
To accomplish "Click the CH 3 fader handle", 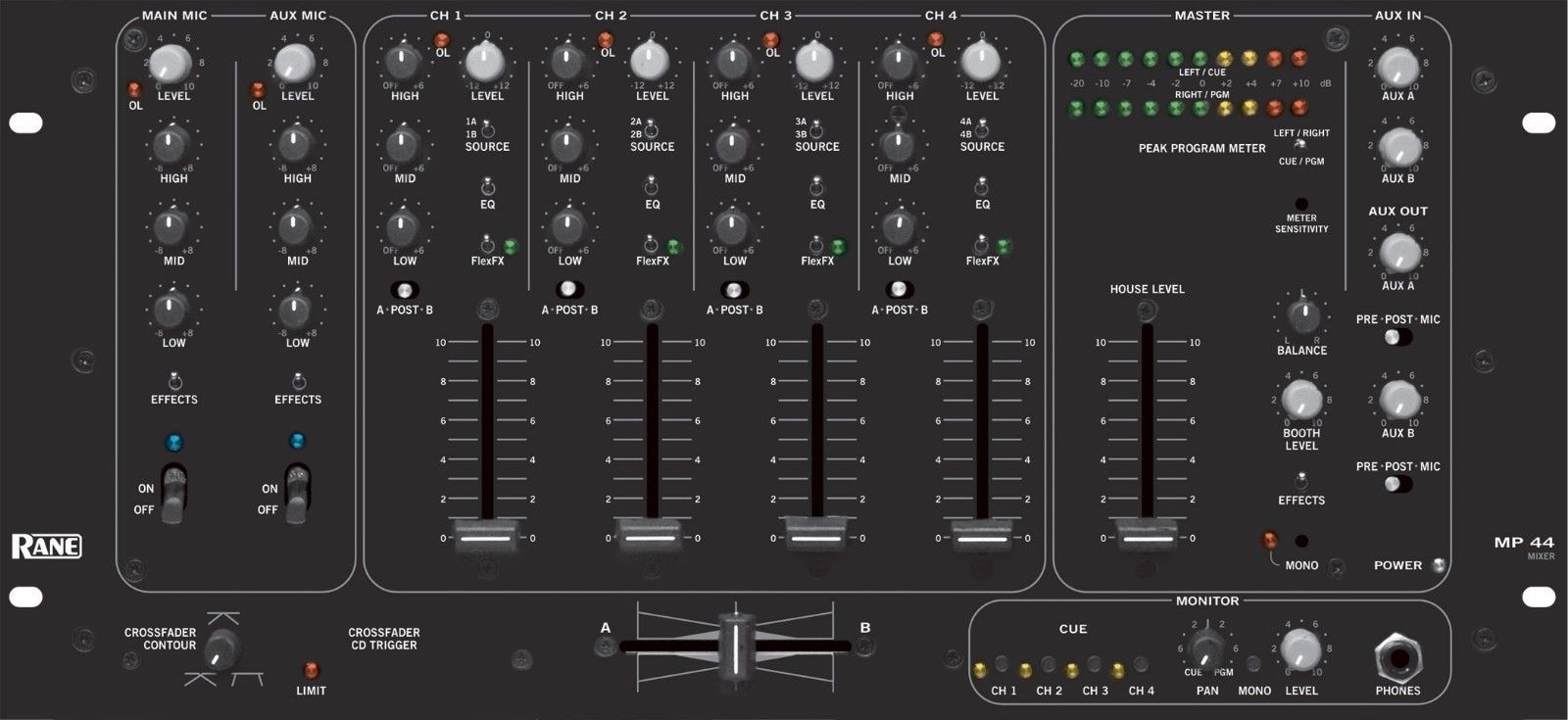I will (x=815, y=537).
